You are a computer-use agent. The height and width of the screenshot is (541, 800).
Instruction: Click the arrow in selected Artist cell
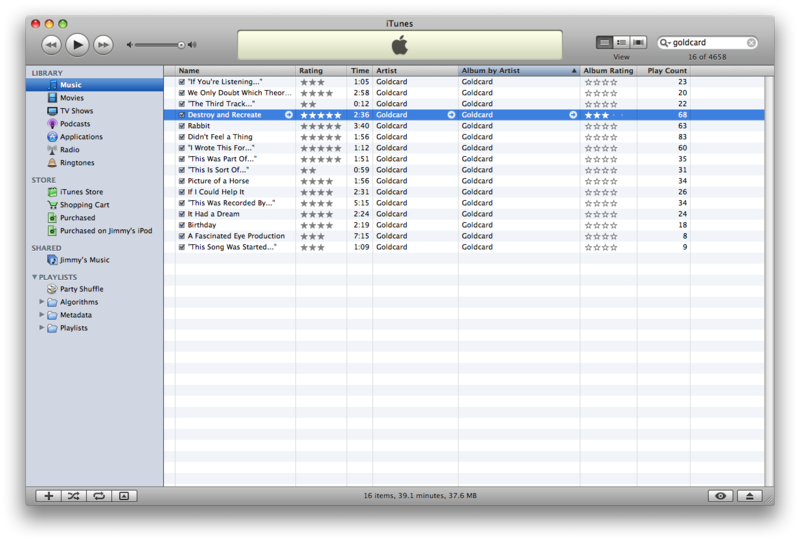451,115
